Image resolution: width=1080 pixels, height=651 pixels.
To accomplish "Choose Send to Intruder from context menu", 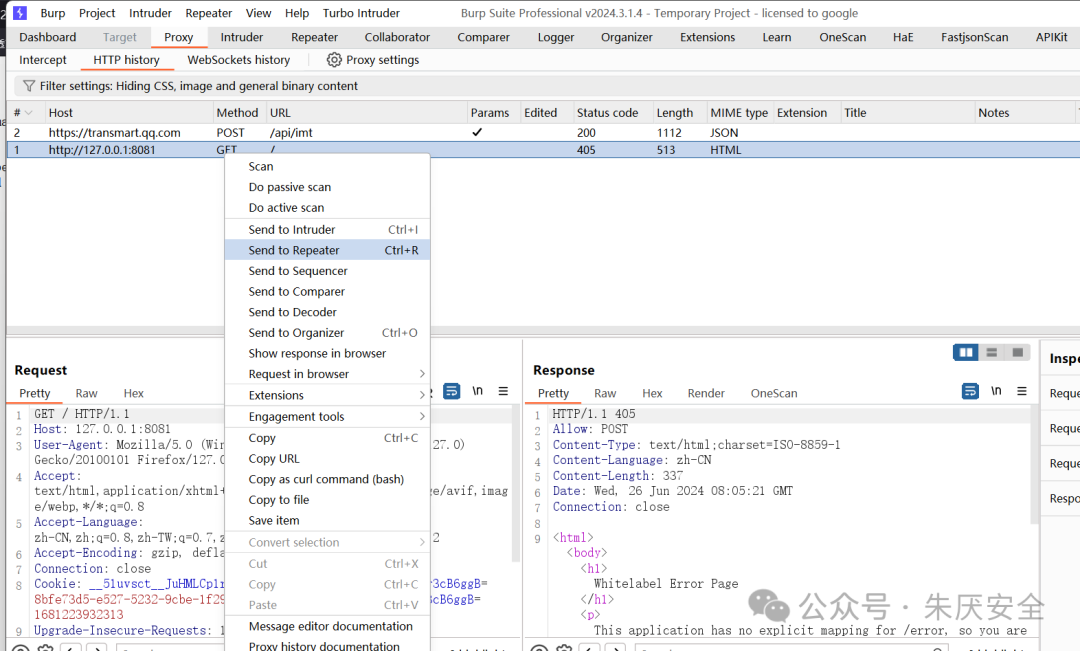I will (x=327, y=230).
